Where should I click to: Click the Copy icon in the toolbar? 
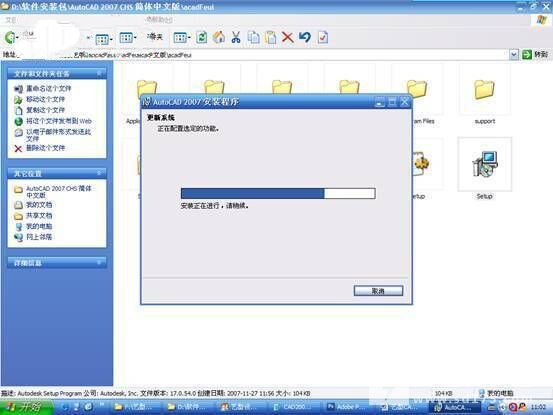(254, 37)
